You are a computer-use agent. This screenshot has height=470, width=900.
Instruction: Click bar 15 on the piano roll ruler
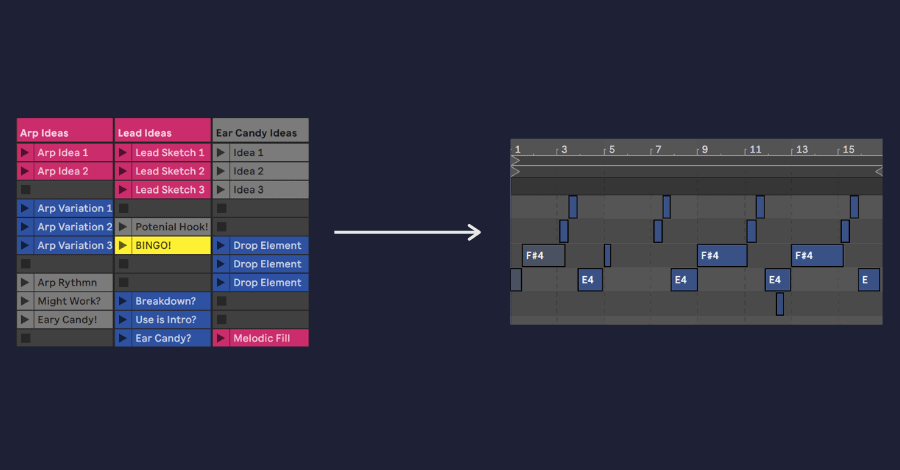(x=848, y=150)
